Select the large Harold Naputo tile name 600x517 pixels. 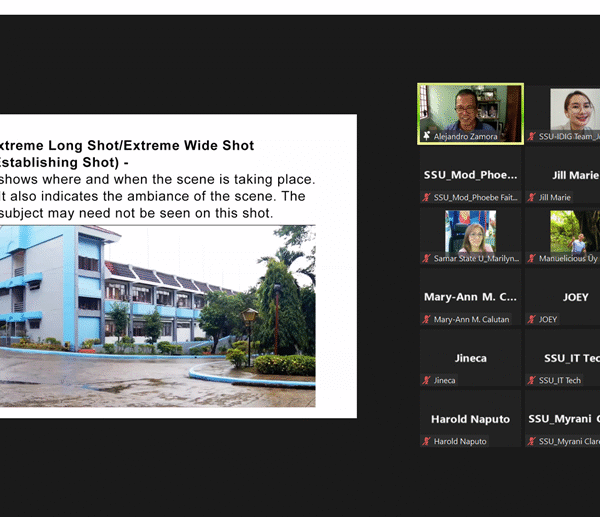click(470, 419)
